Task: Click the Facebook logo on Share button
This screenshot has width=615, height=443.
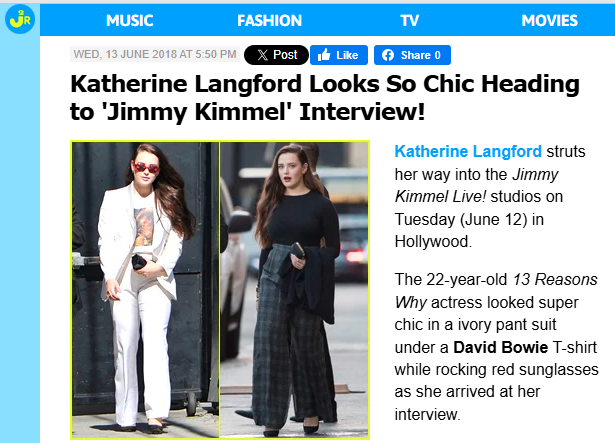Action: pos(388,55)
